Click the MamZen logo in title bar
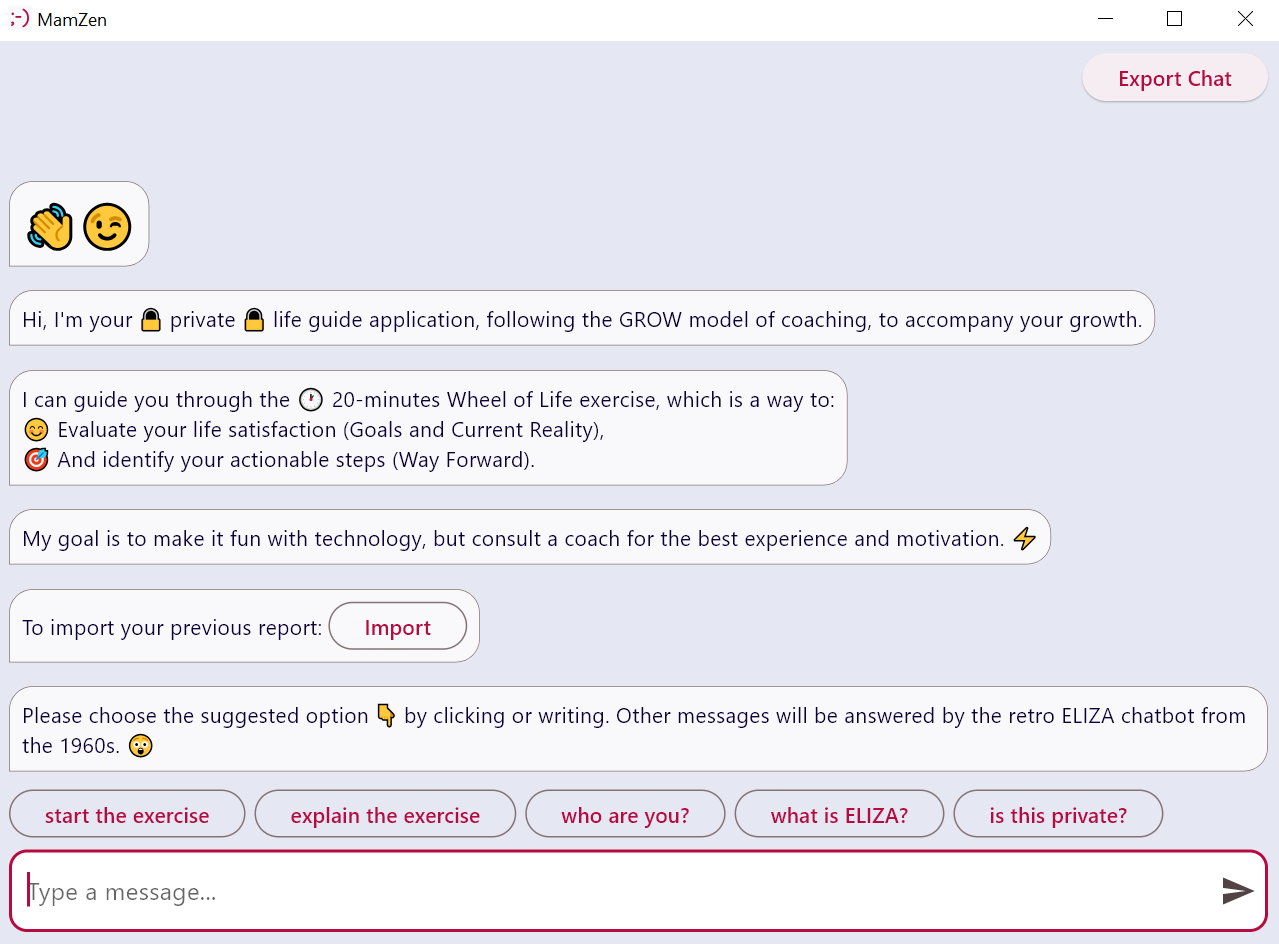 tap(19, 19)
